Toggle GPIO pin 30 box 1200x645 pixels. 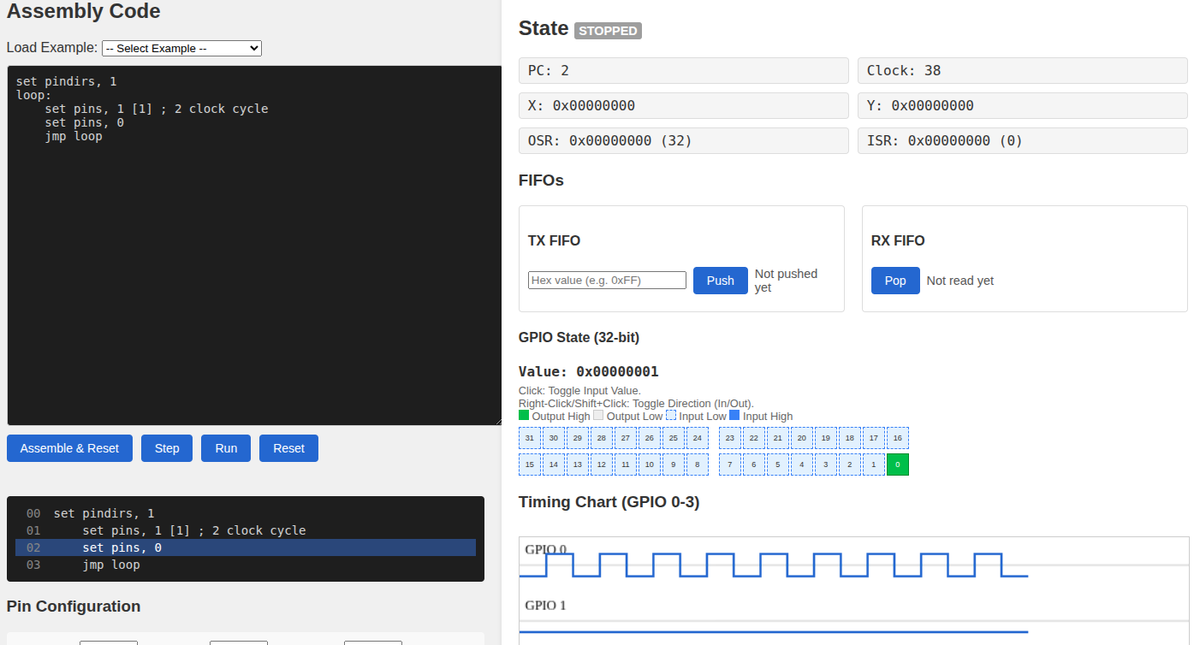[x=553, y=438]
